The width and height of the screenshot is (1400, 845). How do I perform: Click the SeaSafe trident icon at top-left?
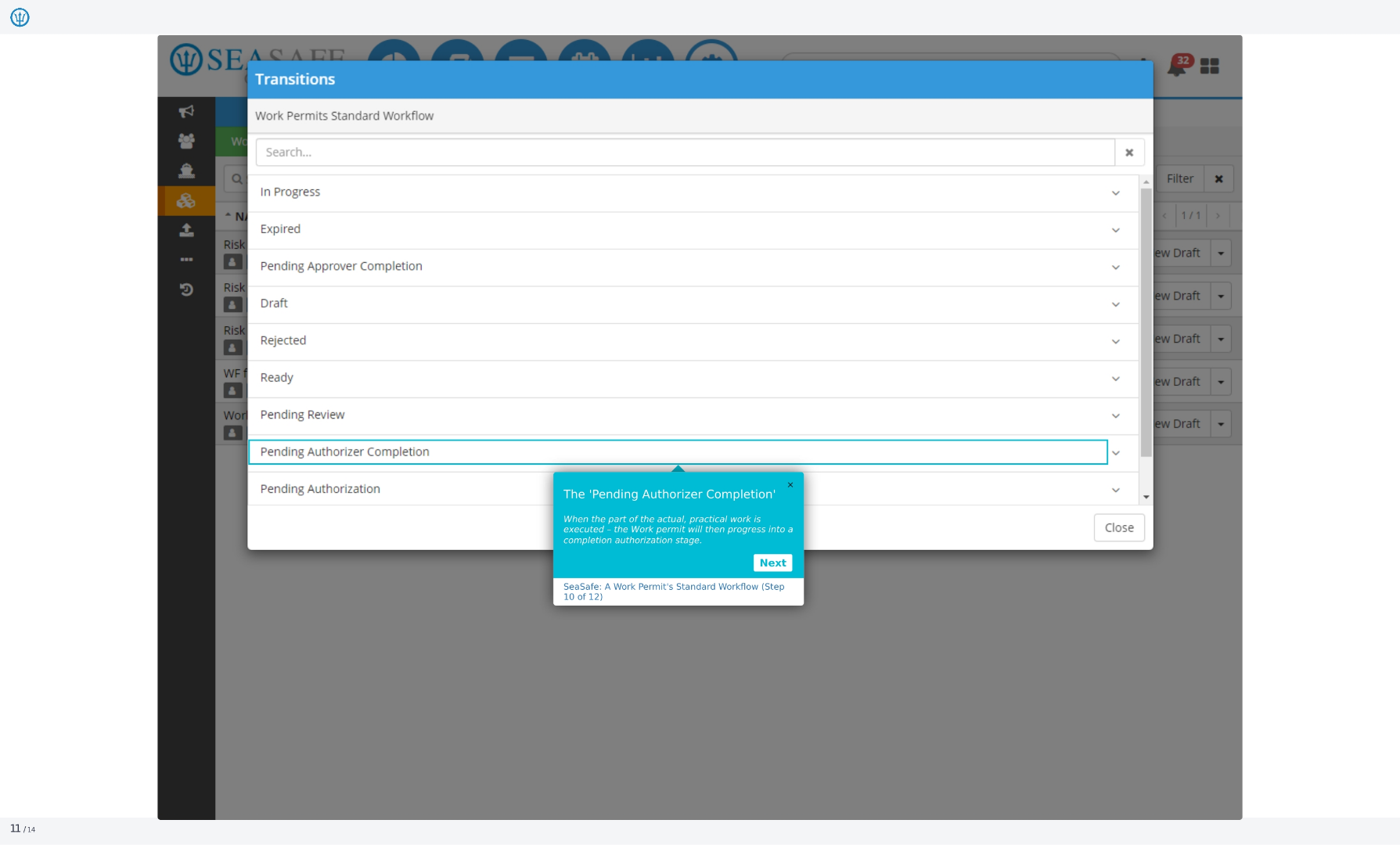[20, 17]
